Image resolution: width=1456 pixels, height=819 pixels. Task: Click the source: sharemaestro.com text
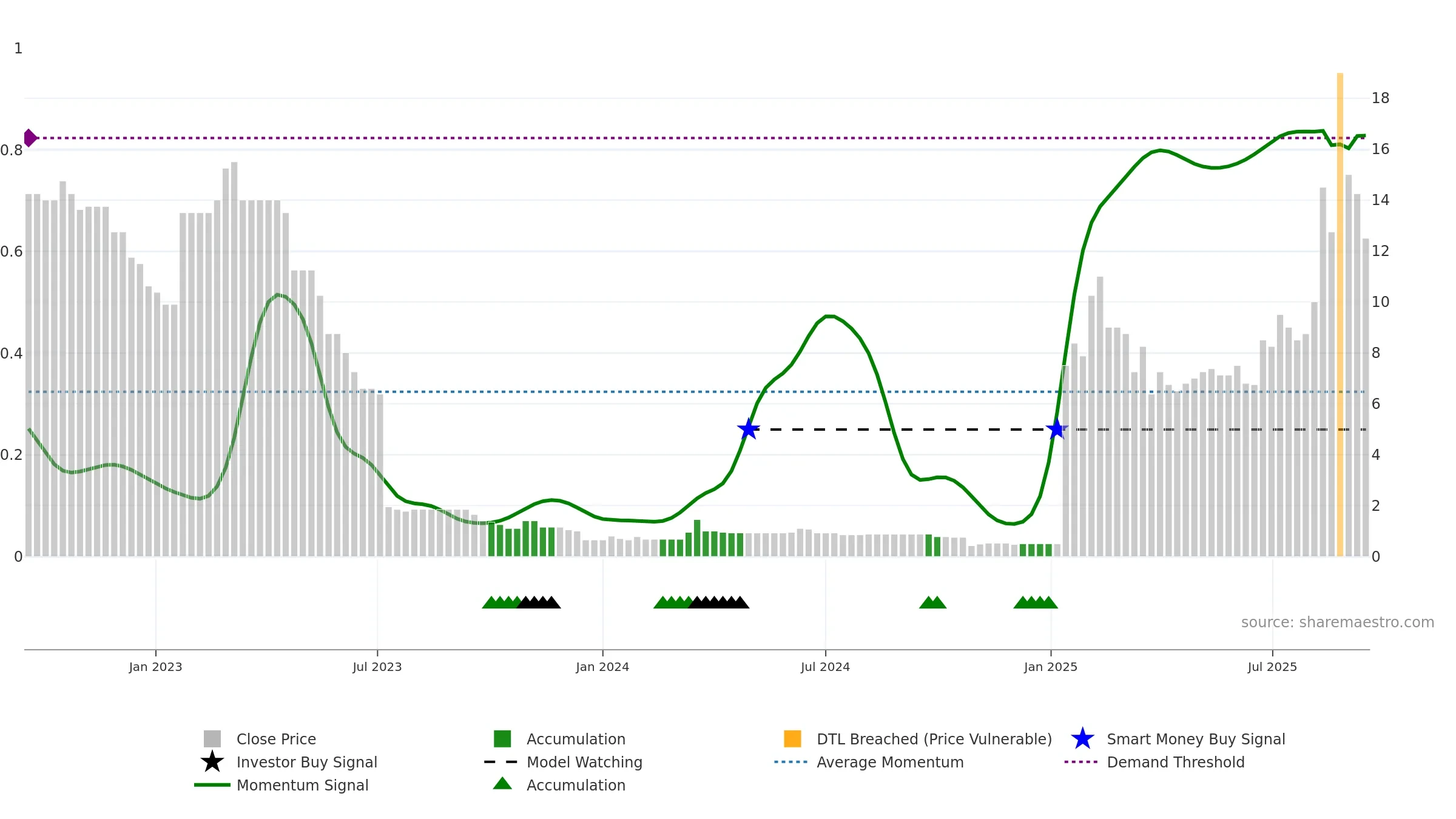(x=1338, y=622)
